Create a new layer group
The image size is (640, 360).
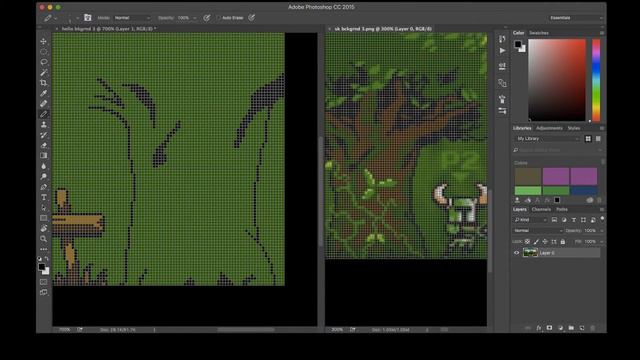pyautogui.click(x=571, y=328)
